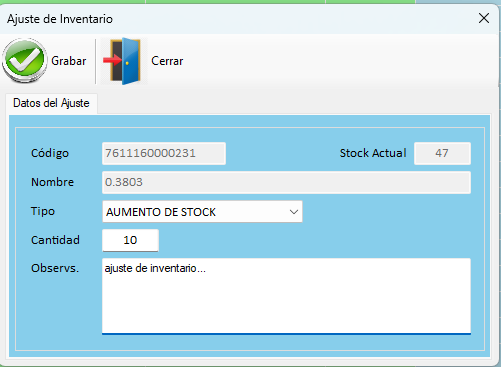Click the Observs. label

[x=55, y=268]
